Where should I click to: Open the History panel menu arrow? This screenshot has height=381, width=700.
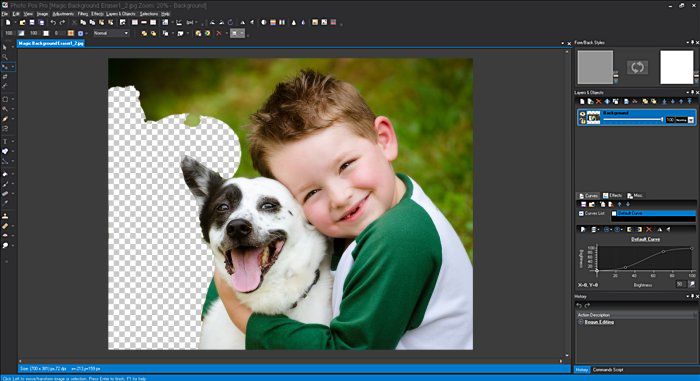688,296
